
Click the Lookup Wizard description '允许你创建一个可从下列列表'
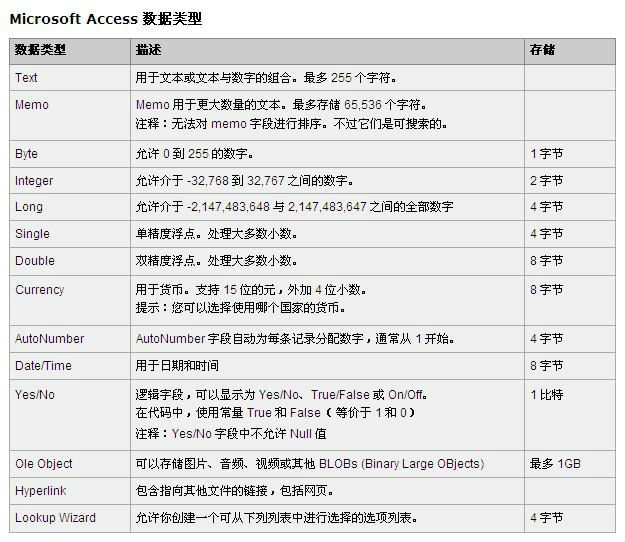(276, 518)
